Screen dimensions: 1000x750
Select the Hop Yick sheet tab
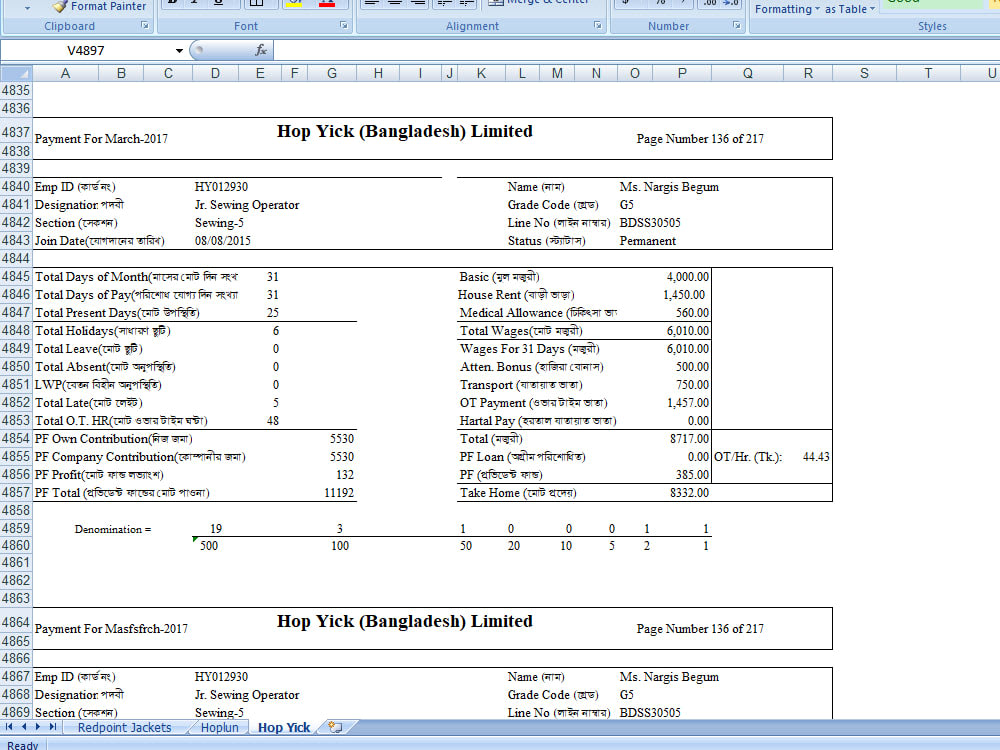(284, 728)
